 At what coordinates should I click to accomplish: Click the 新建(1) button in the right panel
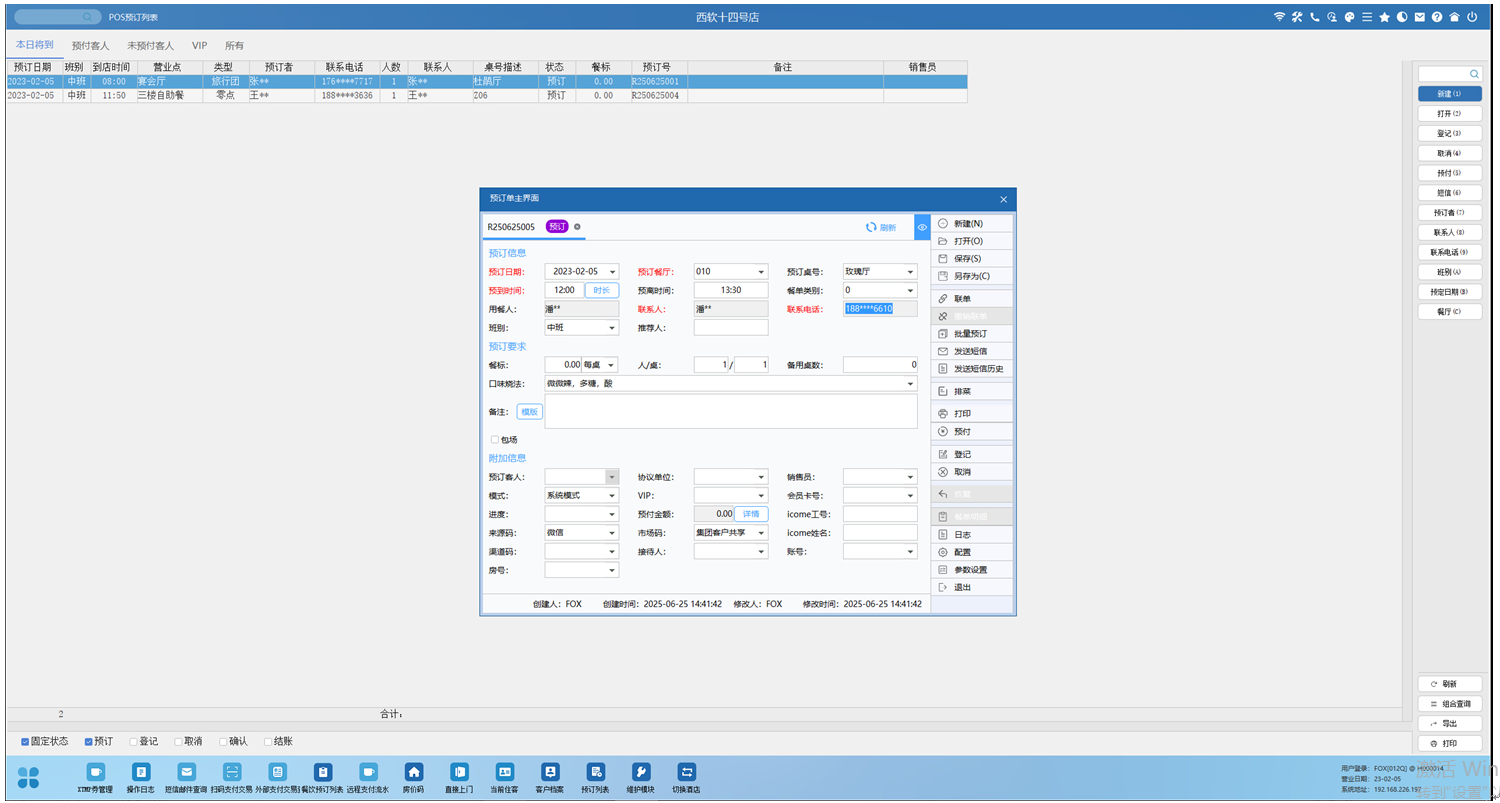coord(1450,94)
